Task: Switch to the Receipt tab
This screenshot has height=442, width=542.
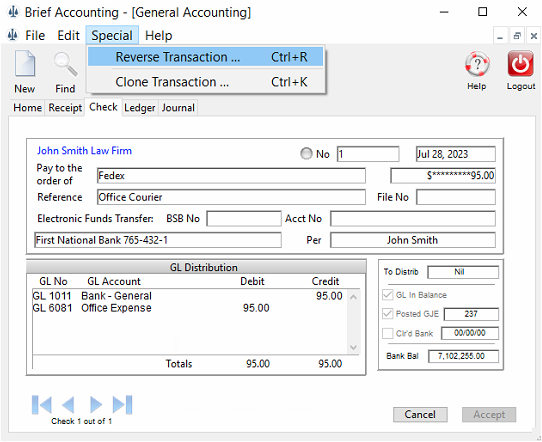Action: coord(65,108)
